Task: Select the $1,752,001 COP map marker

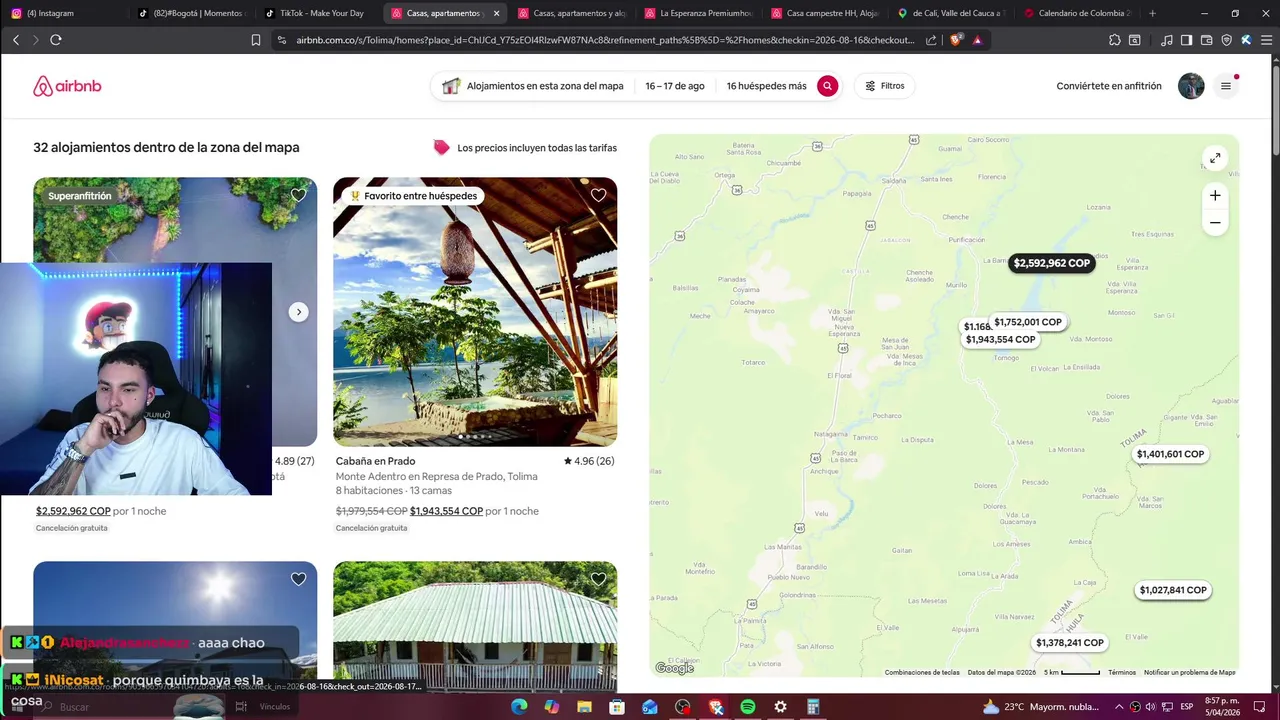Action: [x=1028, y=322]
